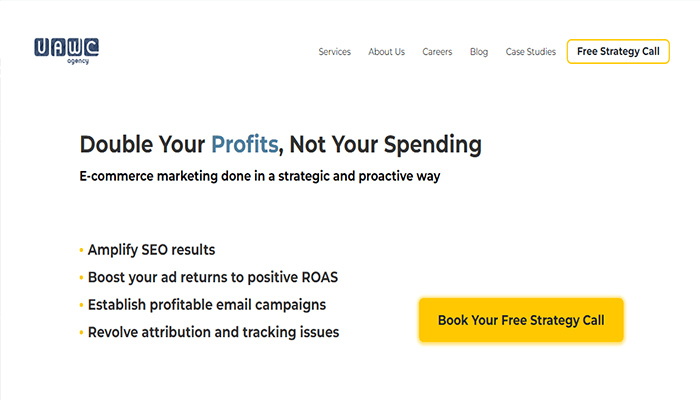Open the Services navigation item

click(x=334, y=52)
